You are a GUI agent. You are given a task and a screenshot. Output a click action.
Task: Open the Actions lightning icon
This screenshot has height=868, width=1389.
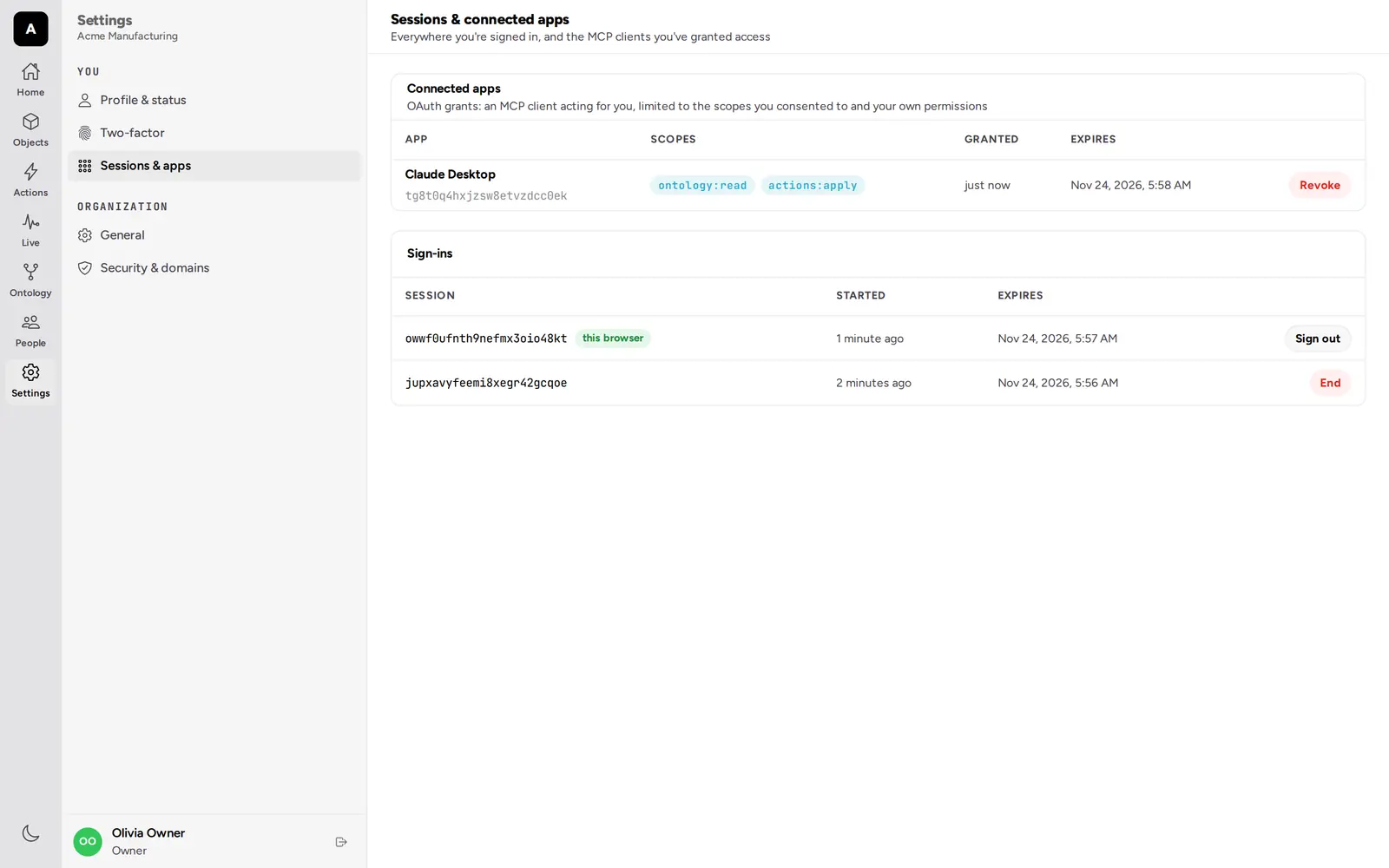tap(30, 172)
